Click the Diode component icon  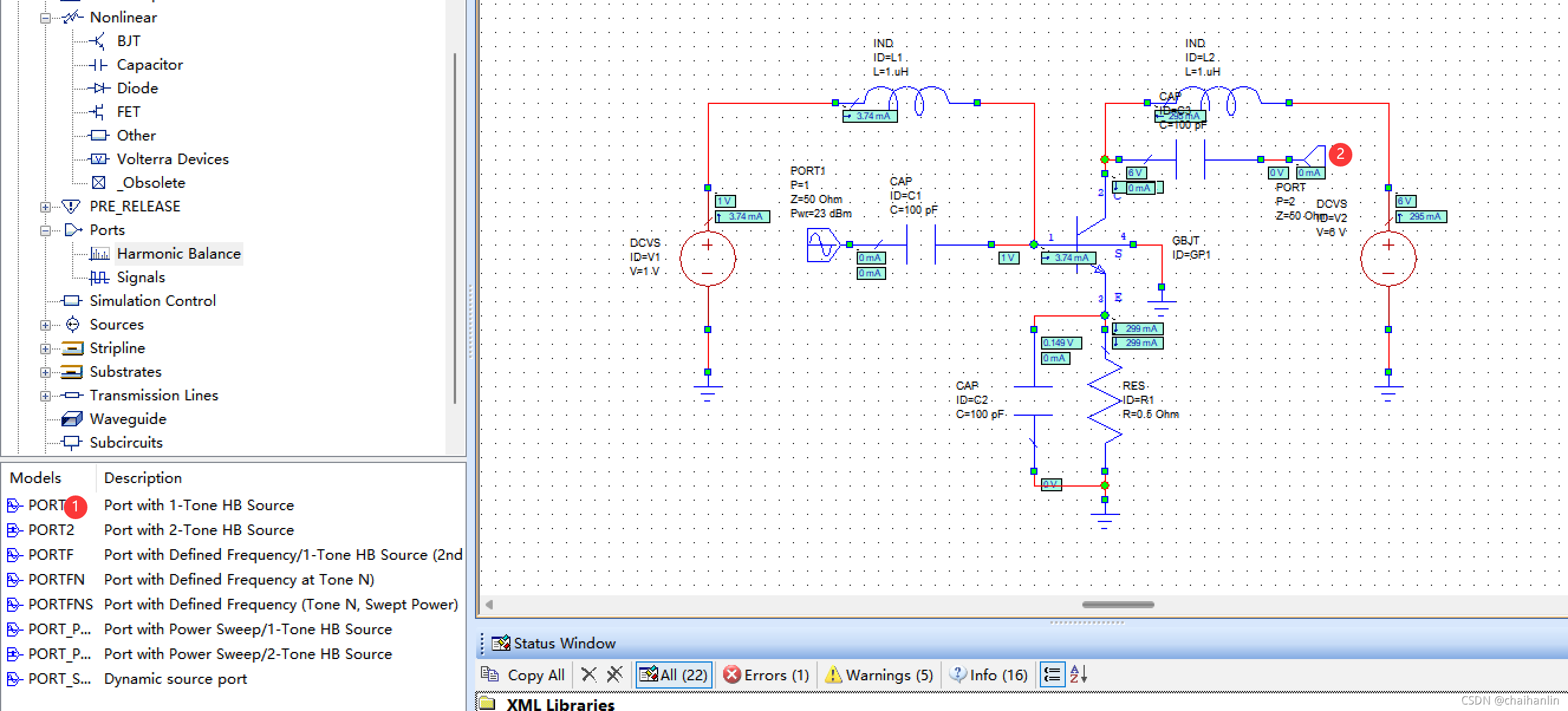[98, 88]
